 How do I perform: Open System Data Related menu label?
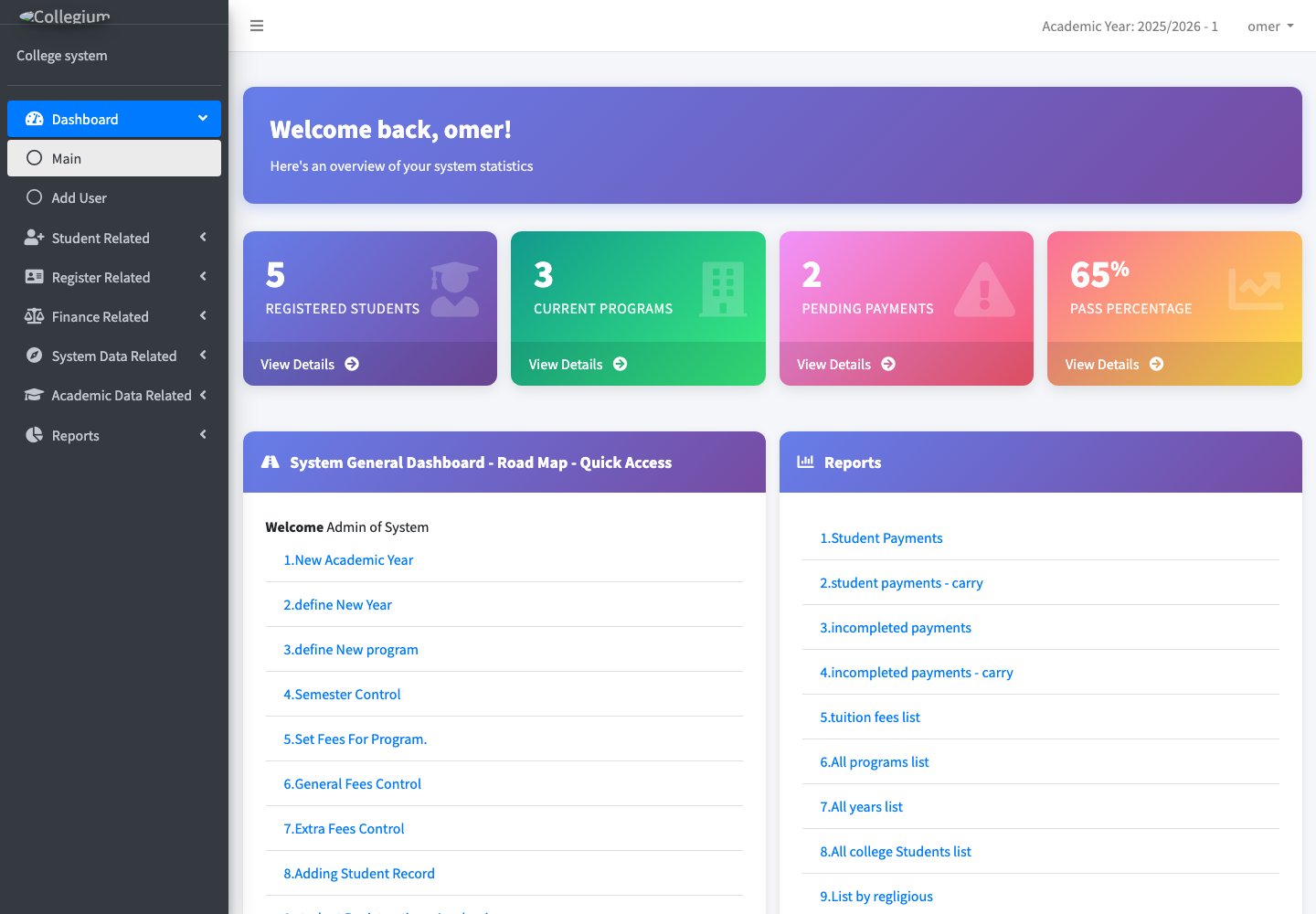(x=114, y=356)
